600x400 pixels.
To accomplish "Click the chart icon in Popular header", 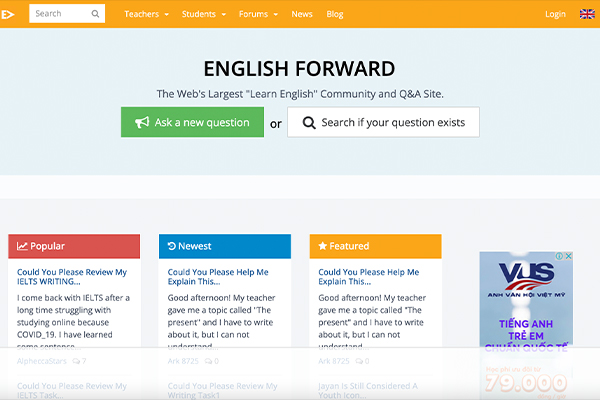I will [22, 246].
